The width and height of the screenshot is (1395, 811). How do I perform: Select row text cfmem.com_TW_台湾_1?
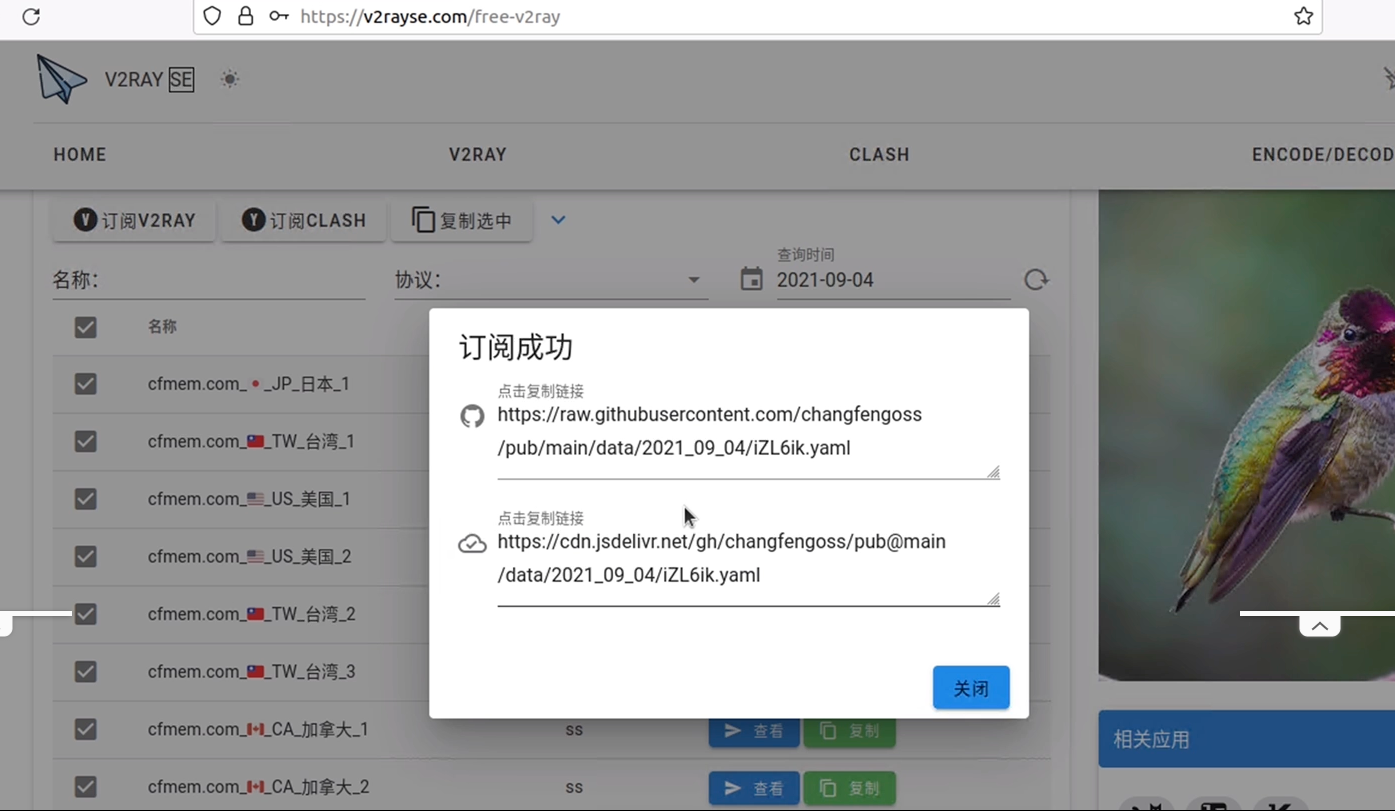[251, 441]
